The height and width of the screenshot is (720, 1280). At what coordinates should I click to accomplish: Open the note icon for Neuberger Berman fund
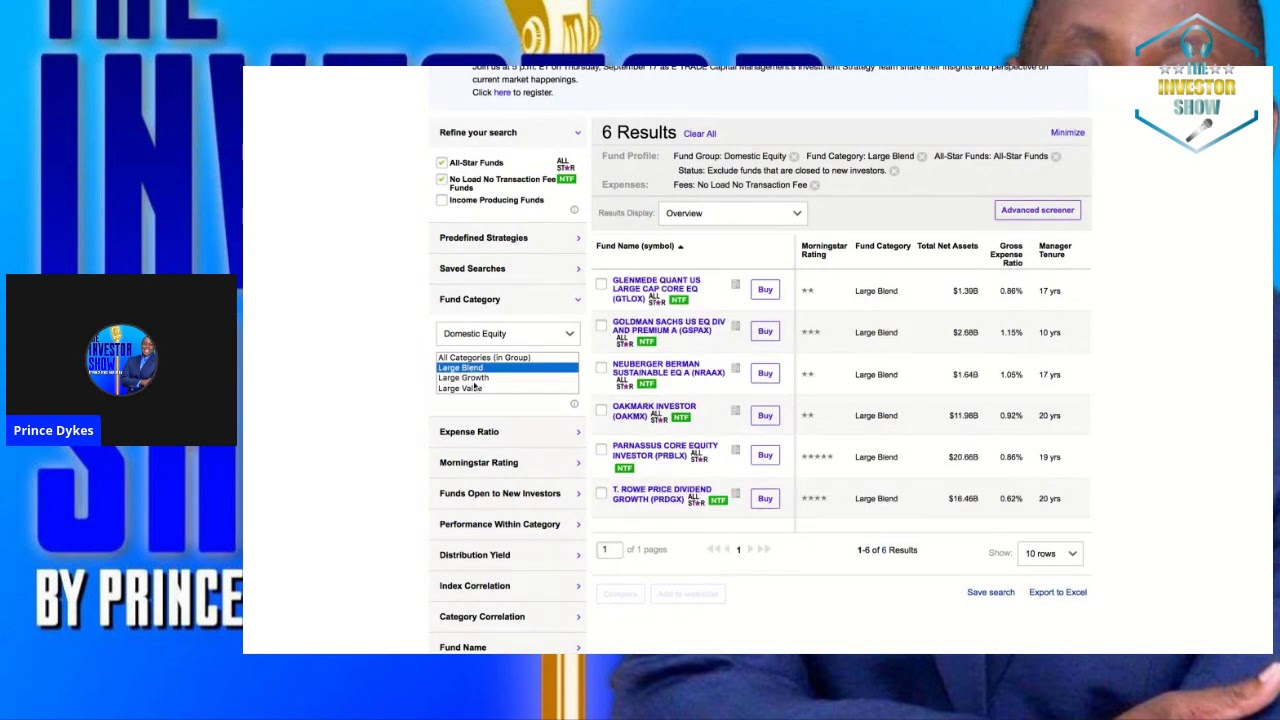(x=736, y=369)
